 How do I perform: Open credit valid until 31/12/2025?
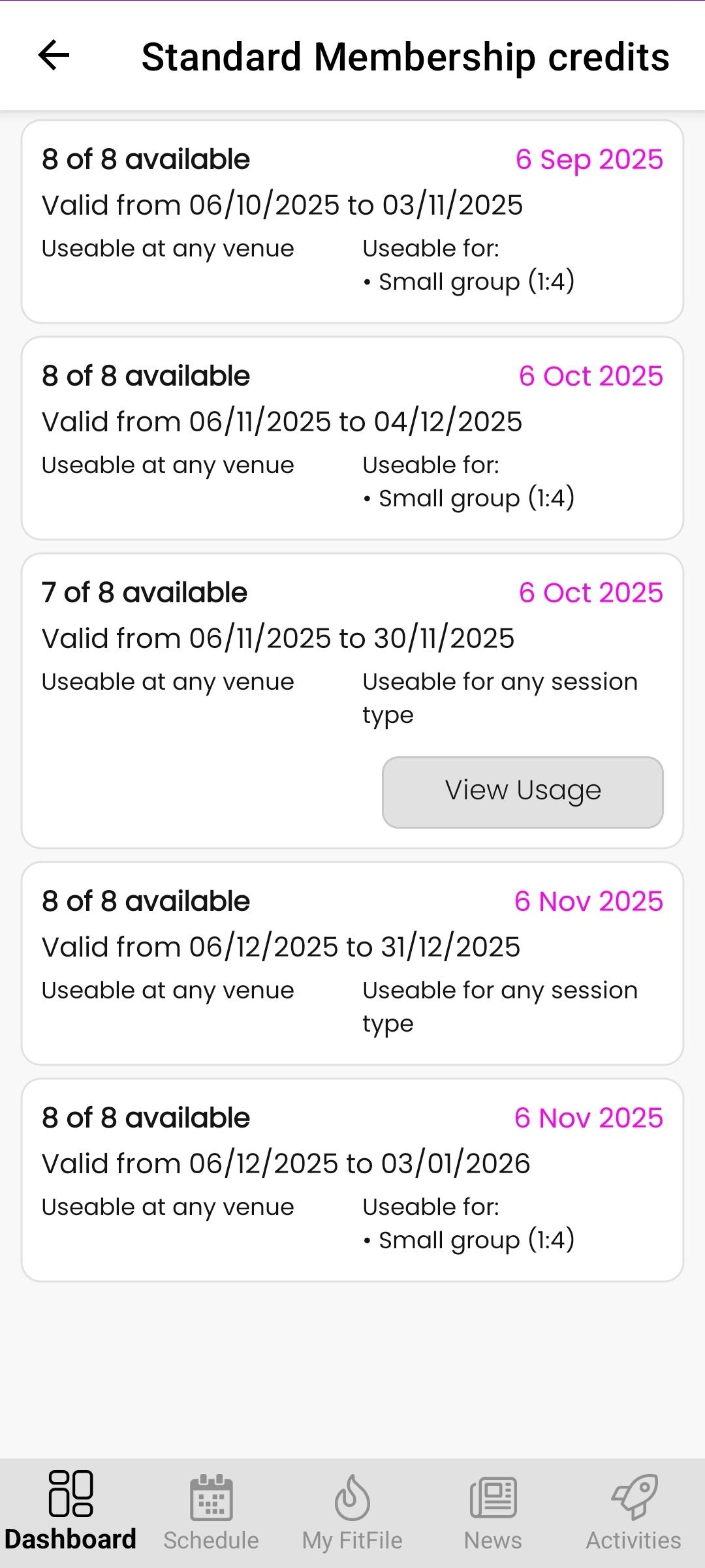tap(352, 963)
